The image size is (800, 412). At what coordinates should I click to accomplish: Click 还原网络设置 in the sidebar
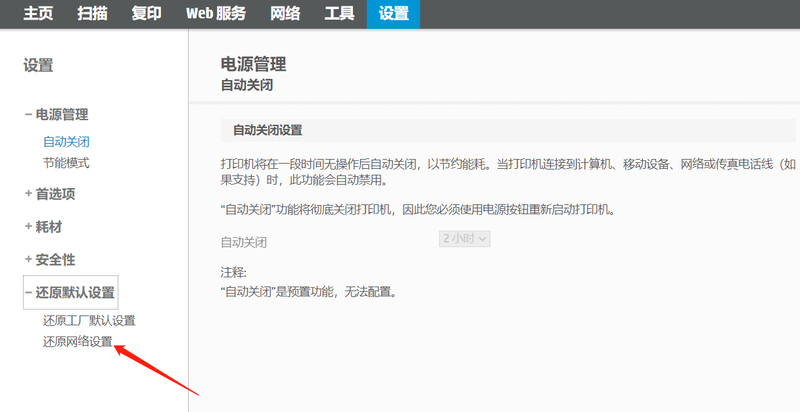point(77,342)
